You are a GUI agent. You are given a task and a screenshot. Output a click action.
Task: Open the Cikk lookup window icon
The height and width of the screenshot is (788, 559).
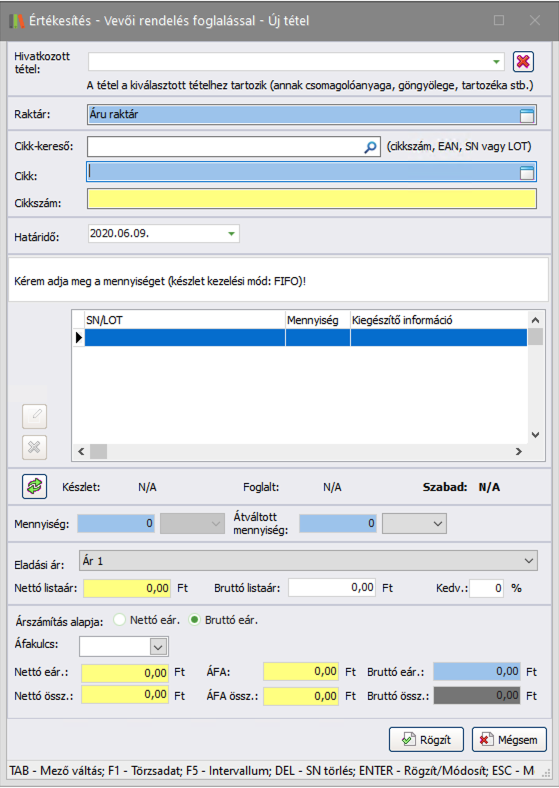pyautogui.click(x=527, y=172)
